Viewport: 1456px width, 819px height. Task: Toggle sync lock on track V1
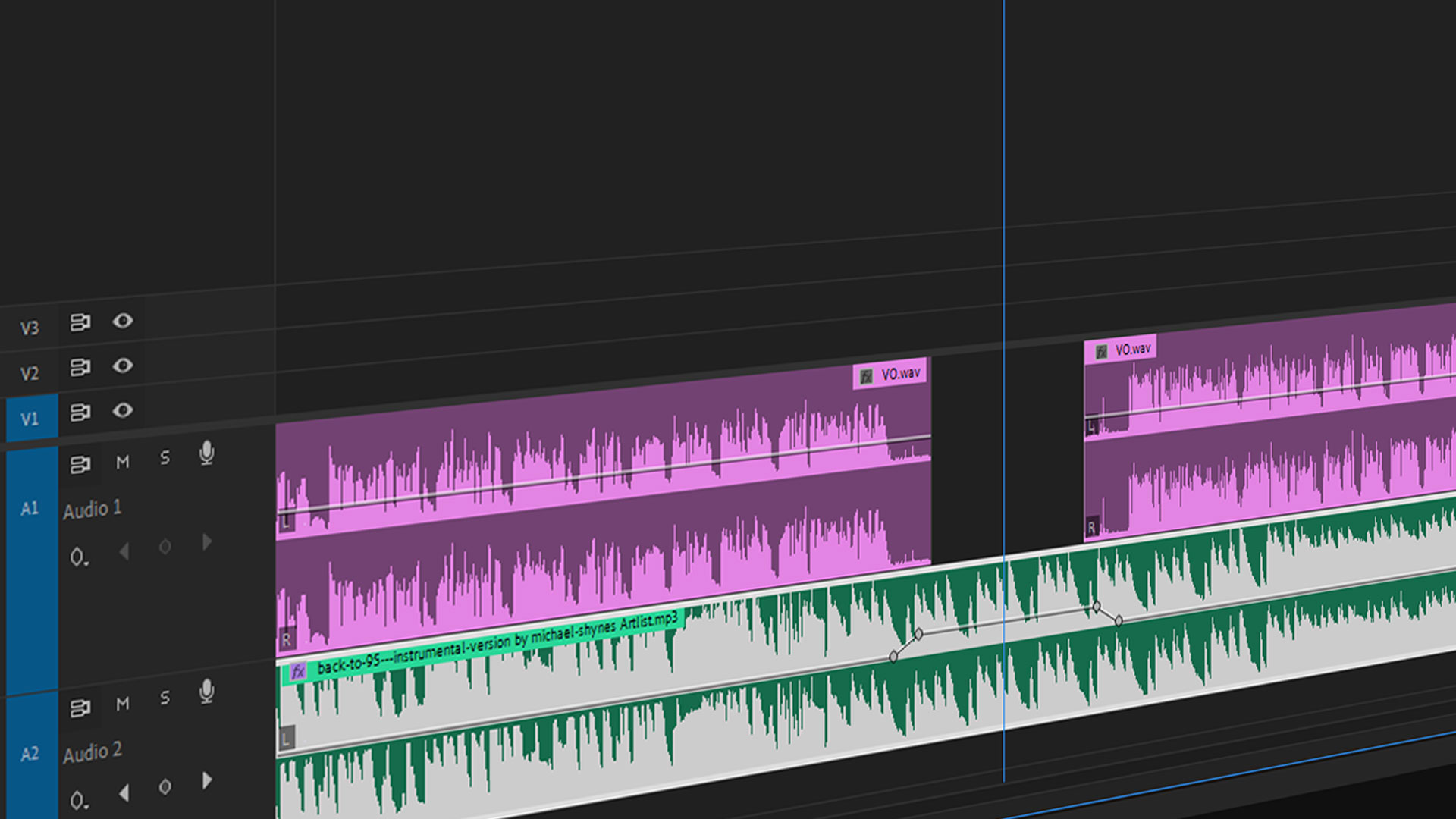click(x=80, y=412)
